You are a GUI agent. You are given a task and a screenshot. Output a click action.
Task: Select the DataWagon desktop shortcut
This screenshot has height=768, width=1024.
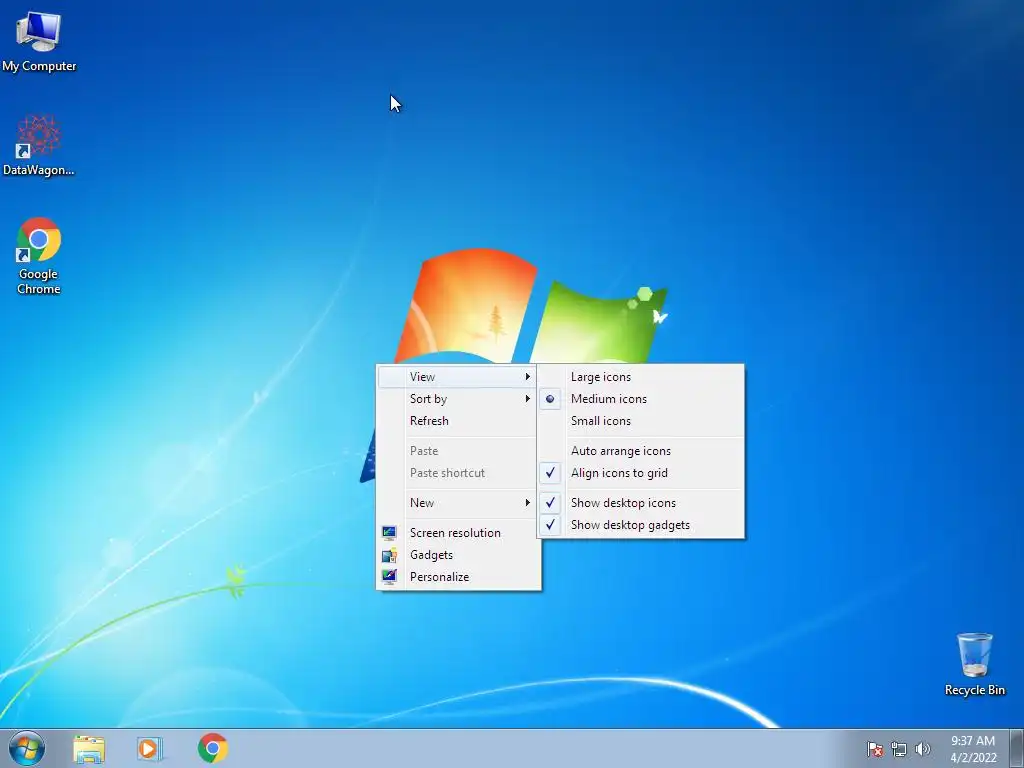39,146
